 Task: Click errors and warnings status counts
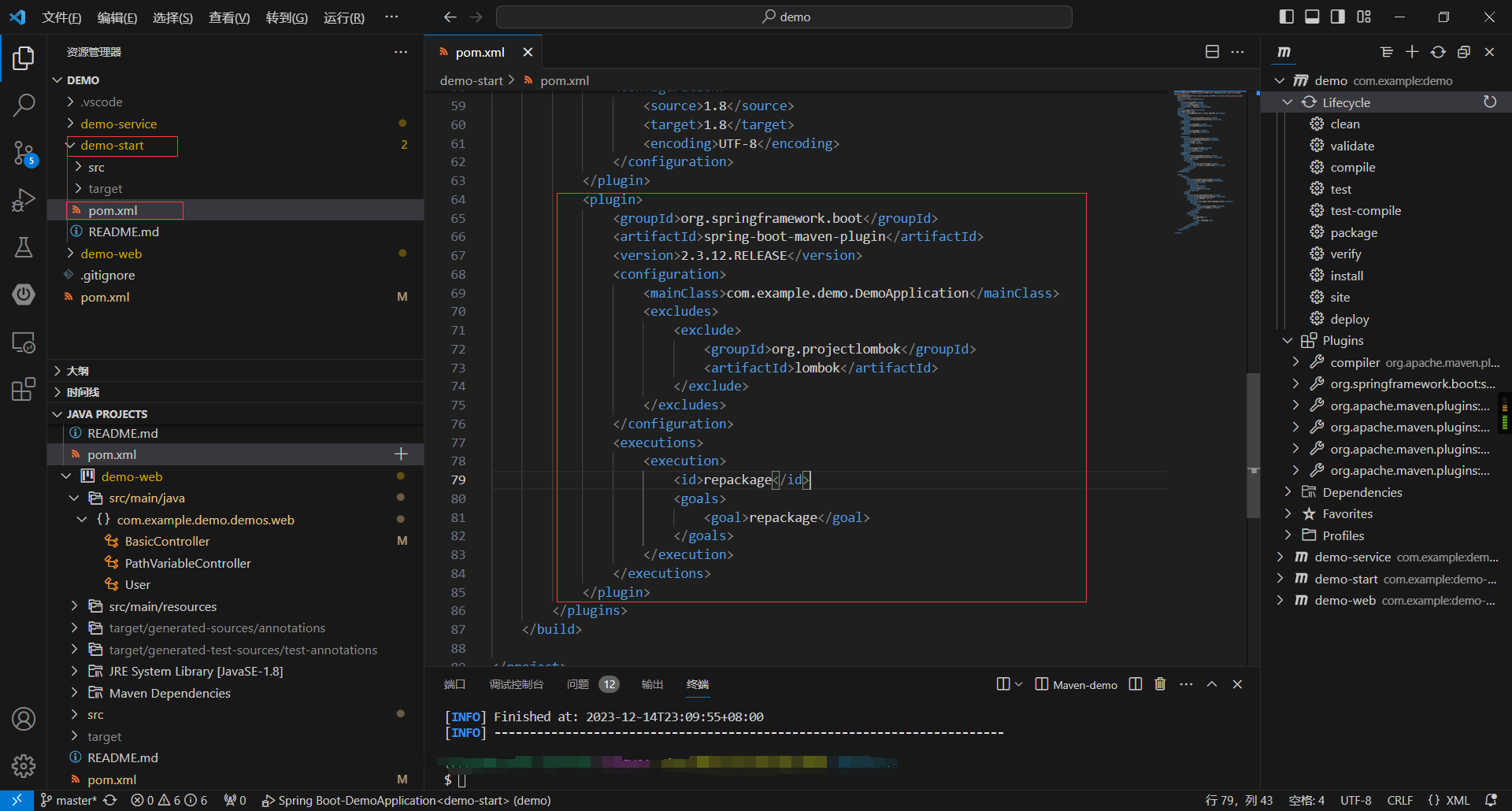pyautogui.click(x=169, y=800)
